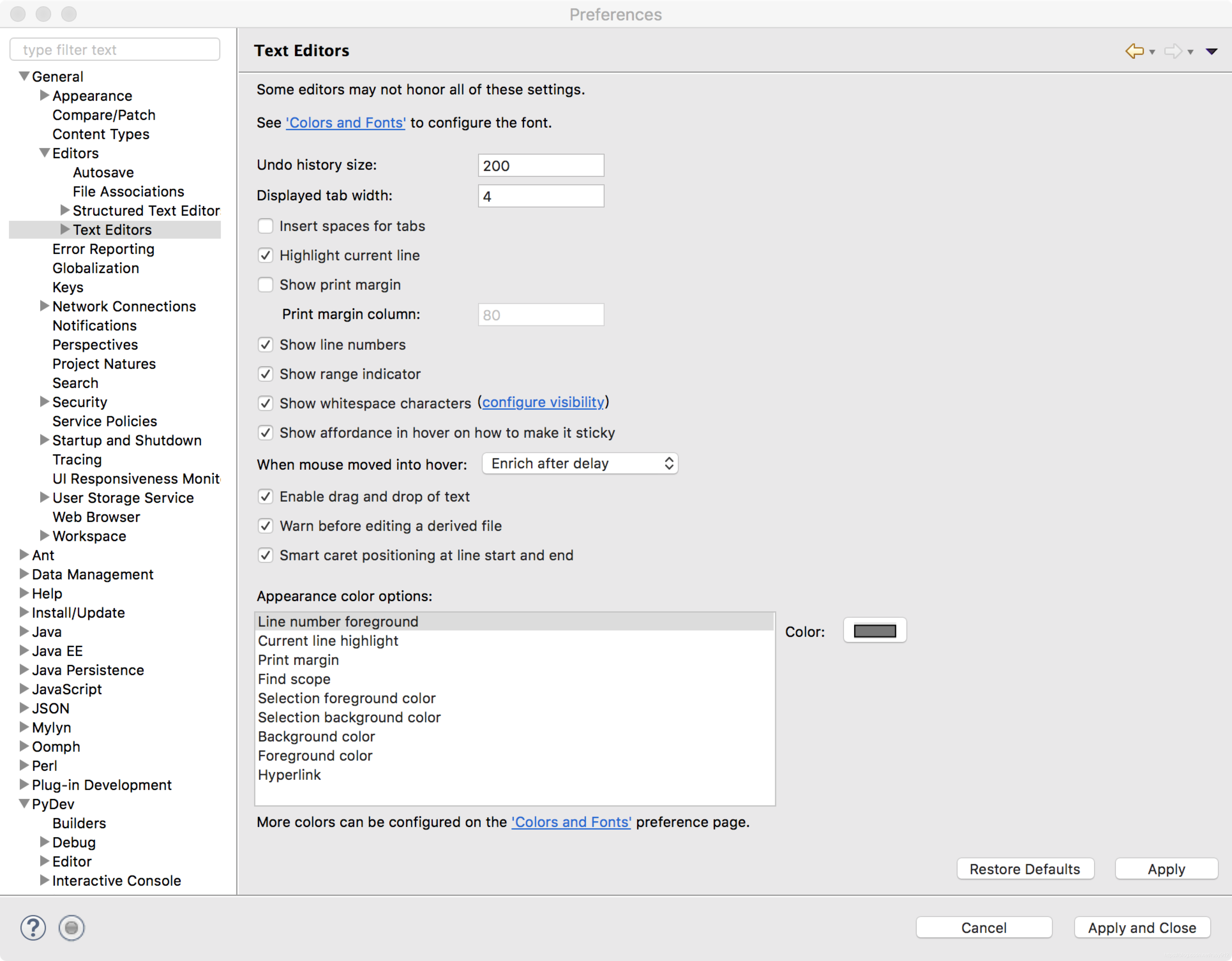
Task: Toggle Show range indicator checkbox
Action: 265,374
